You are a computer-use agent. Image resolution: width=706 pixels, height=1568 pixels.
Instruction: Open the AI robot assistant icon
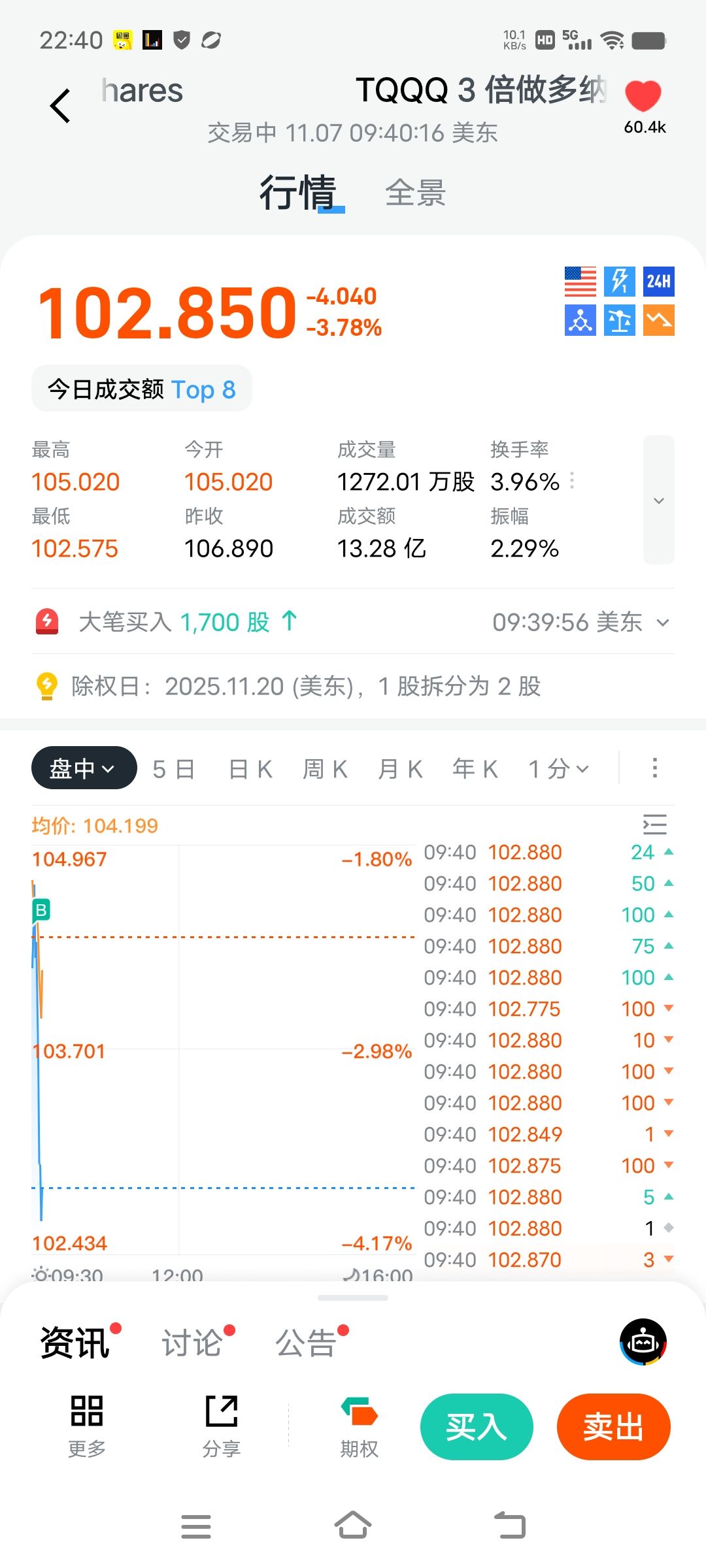coord(643,1342)
